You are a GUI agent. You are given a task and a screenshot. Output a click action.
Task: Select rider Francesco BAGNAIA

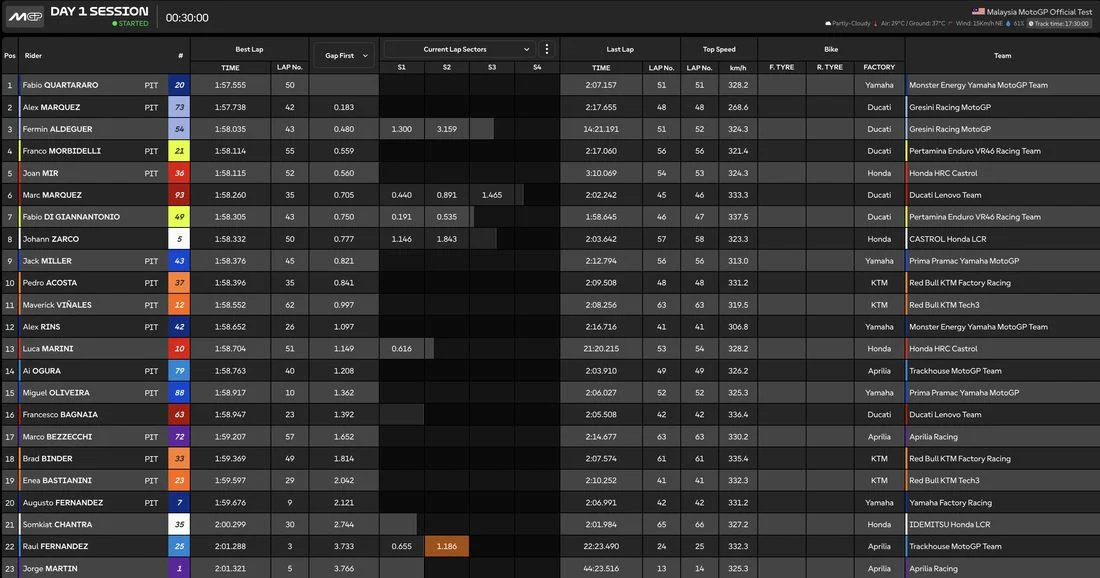(60, 415)
